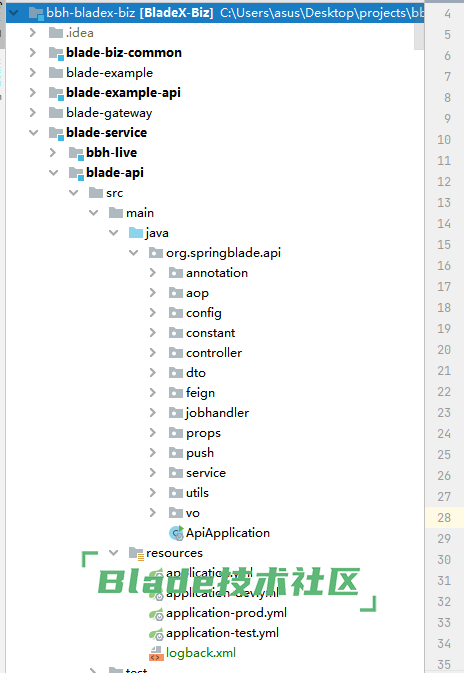Click the .idea folder icon
464x673 pixels.
point(56,33)
